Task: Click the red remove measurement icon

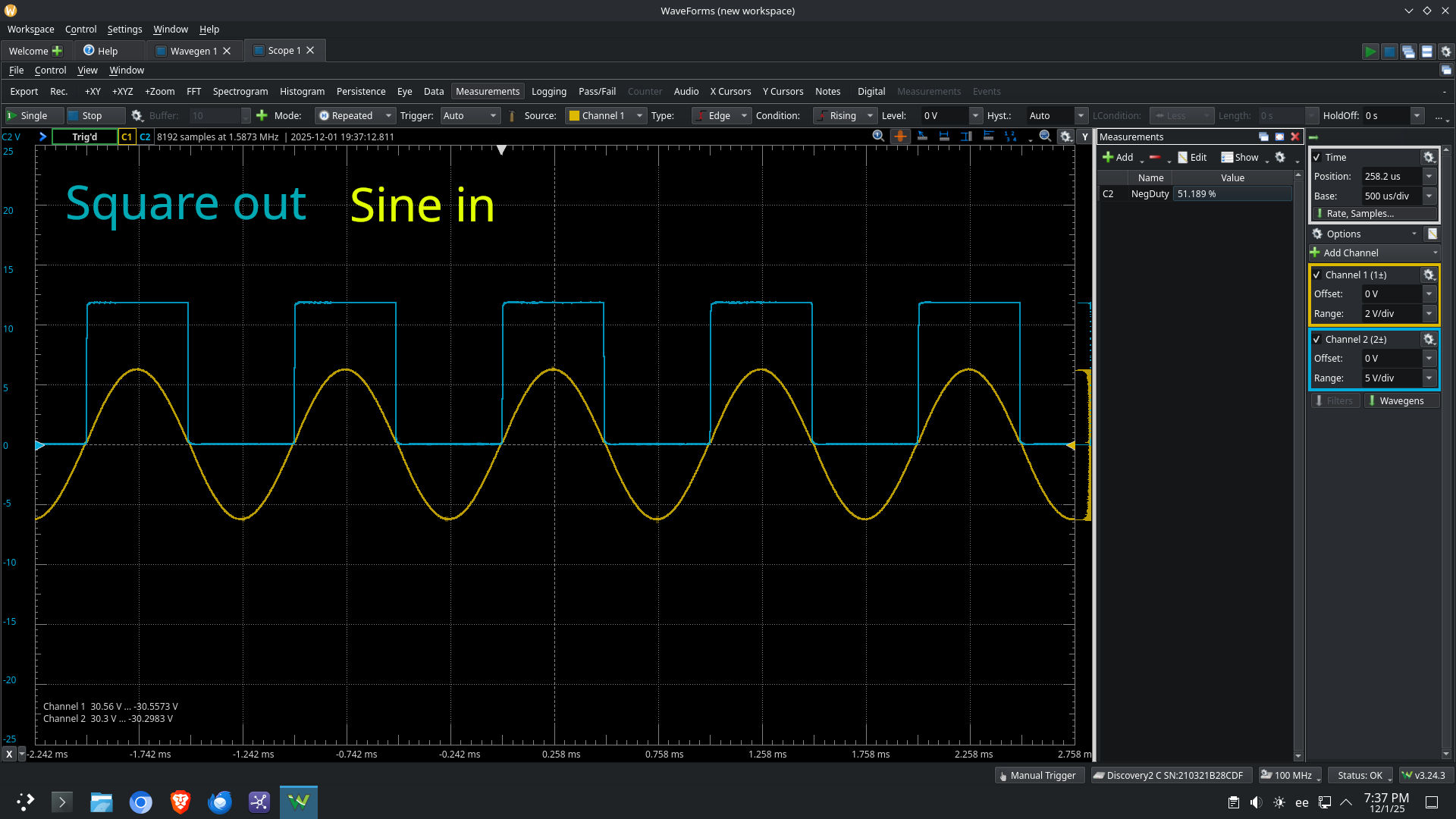Action: pos(1154,158)
